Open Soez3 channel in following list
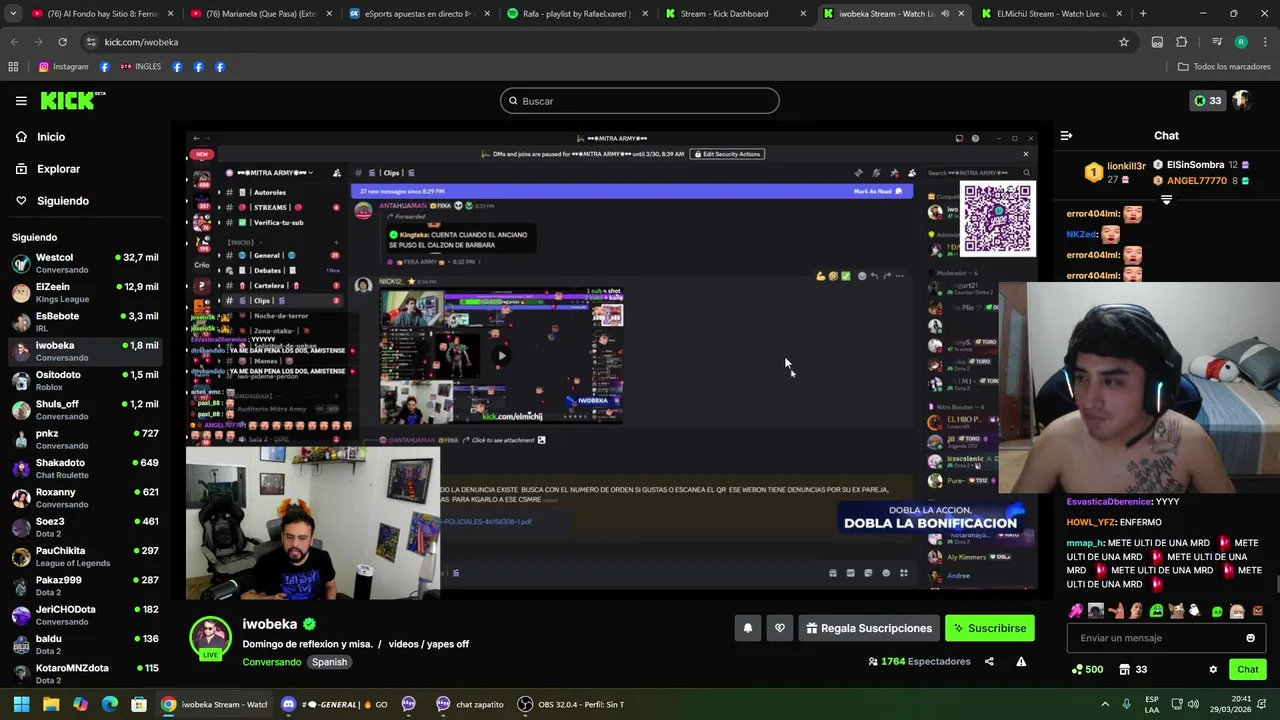Viewport: 1280px width, 720px height. click(x=85, y=527)
